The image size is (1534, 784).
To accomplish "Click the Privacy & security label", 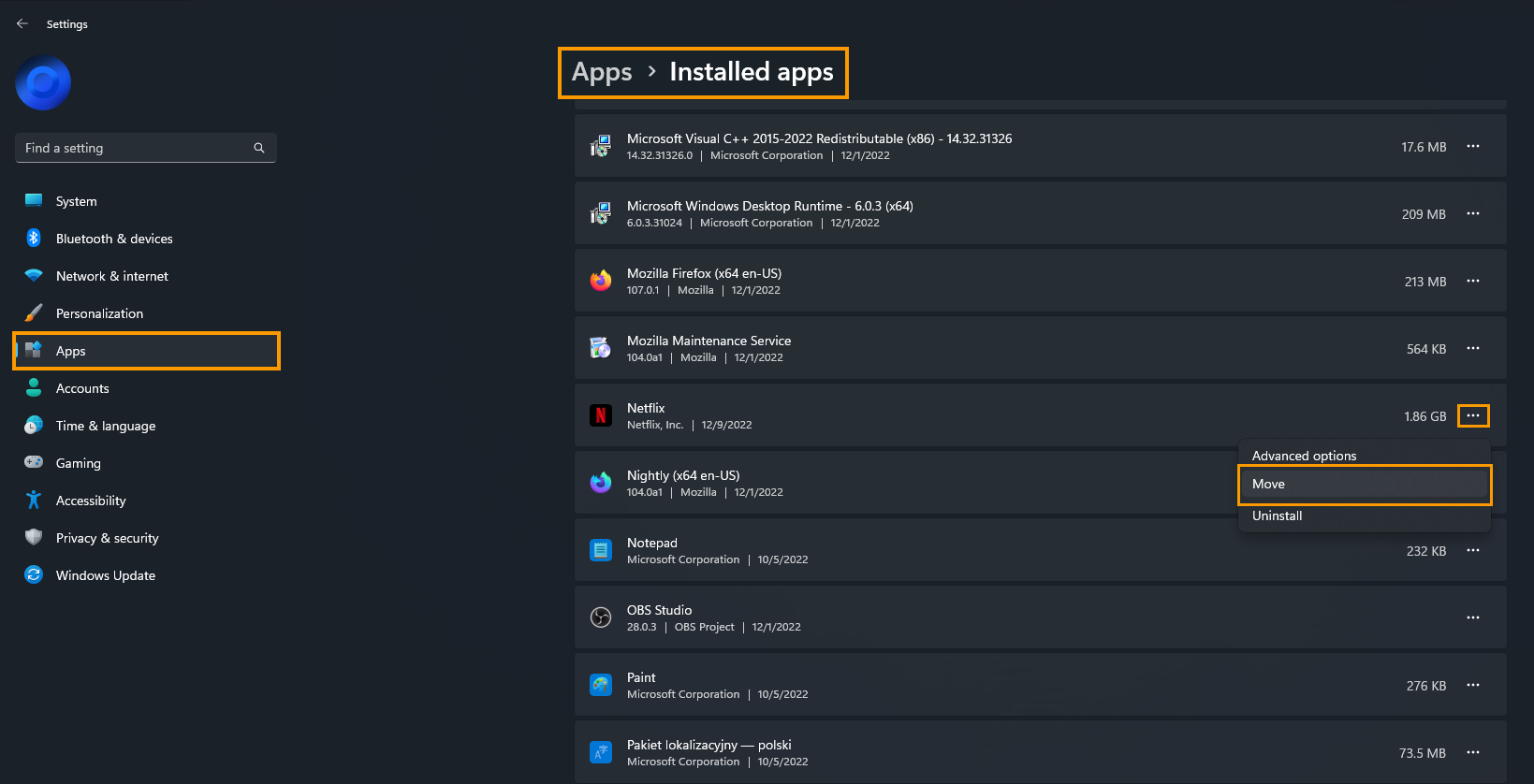I will coord(108,538).
